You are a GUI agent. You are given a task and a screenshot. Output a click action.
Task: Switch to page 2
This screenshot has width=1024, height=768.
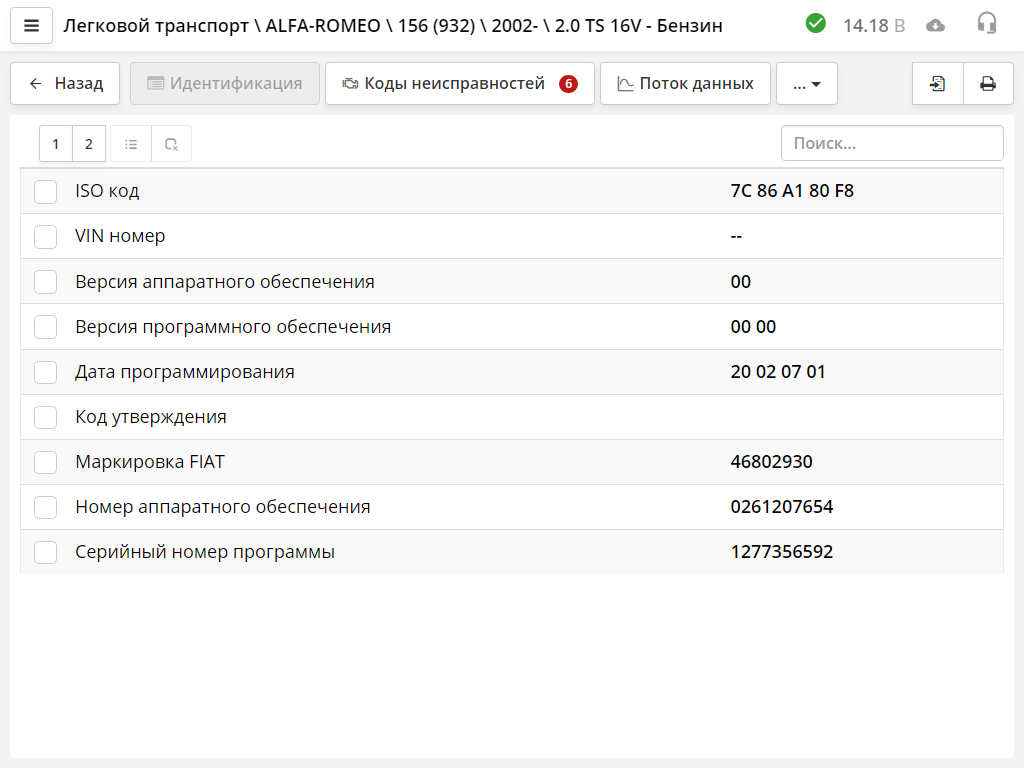pos(89,144)
